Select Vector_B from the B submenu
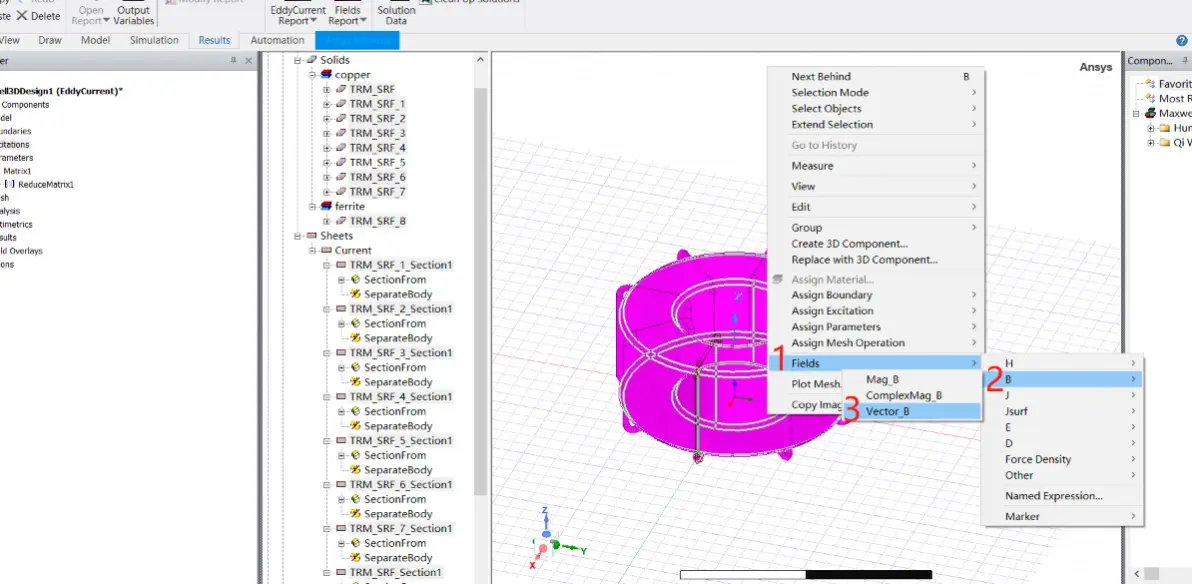1192x584 pixels. pyautogui.click(x=912, y=411)
